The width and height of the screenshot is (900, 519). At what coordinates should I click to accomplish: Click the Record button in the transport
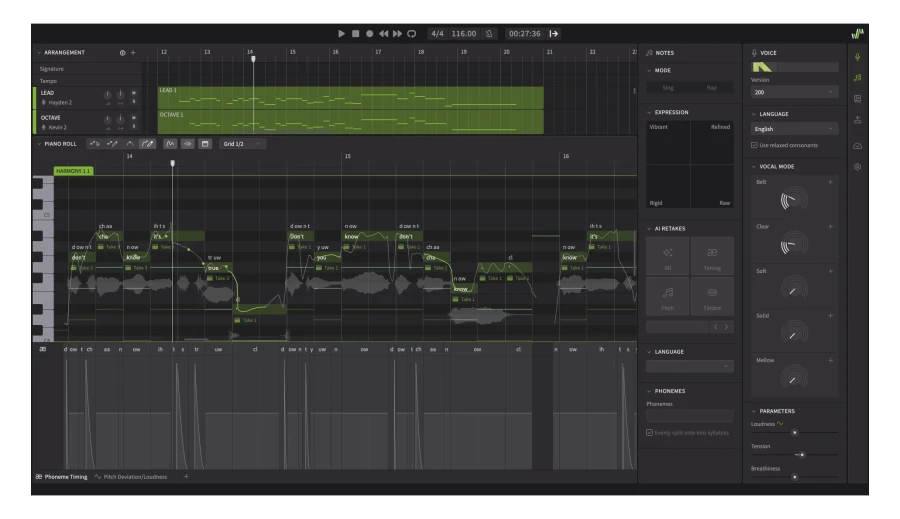(370, 34)
